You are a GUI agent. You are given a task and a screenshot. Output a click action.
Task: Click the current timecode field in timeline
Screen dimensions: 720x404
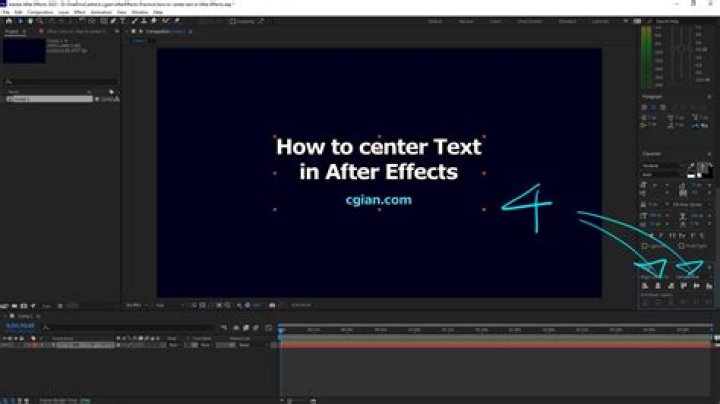20,325
